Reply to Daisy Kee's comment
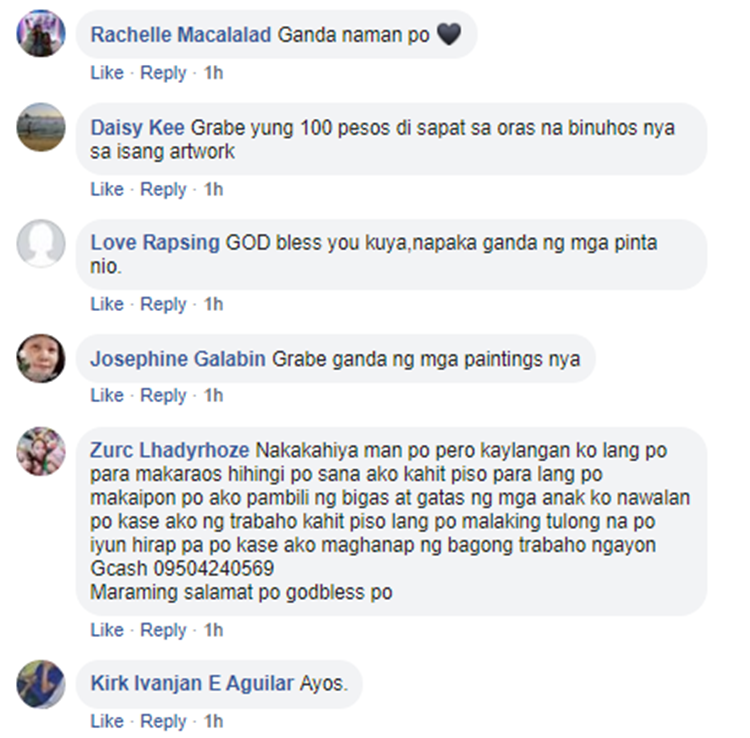 (163, 189)
